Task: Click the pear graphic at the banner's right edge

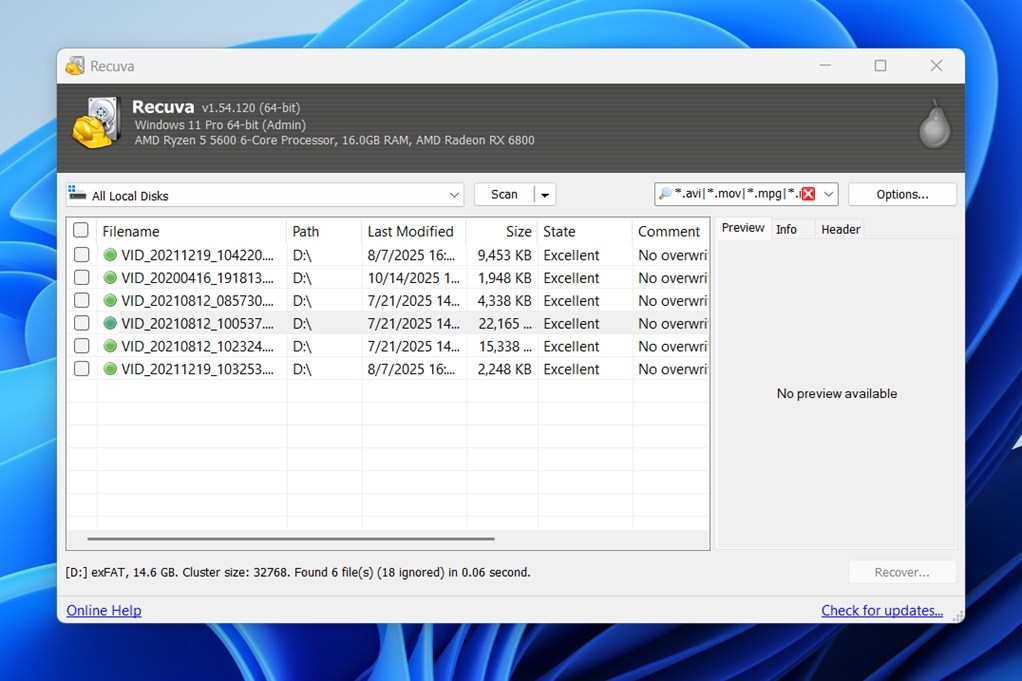Action: tap(932, 123)
